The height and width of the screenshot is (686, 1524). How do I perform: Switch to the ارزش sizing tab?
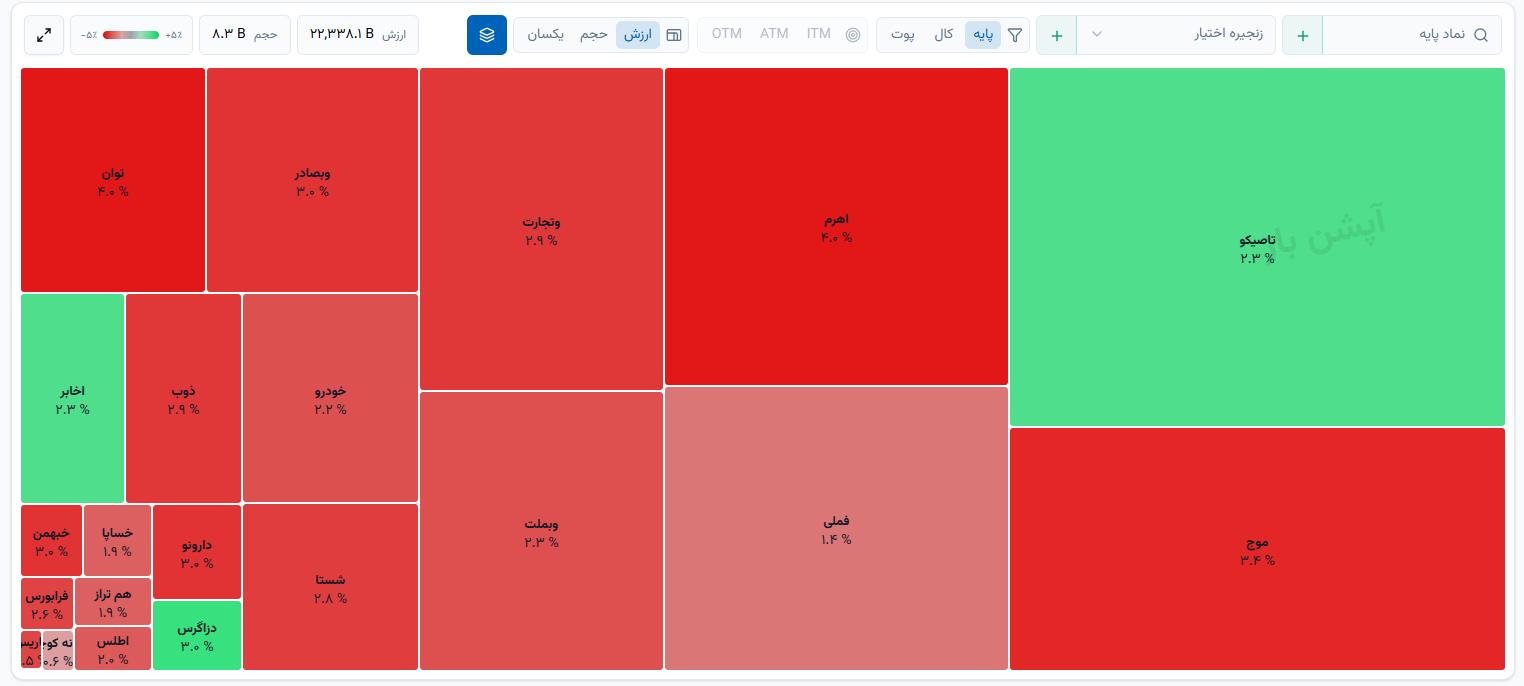[638, 35]
